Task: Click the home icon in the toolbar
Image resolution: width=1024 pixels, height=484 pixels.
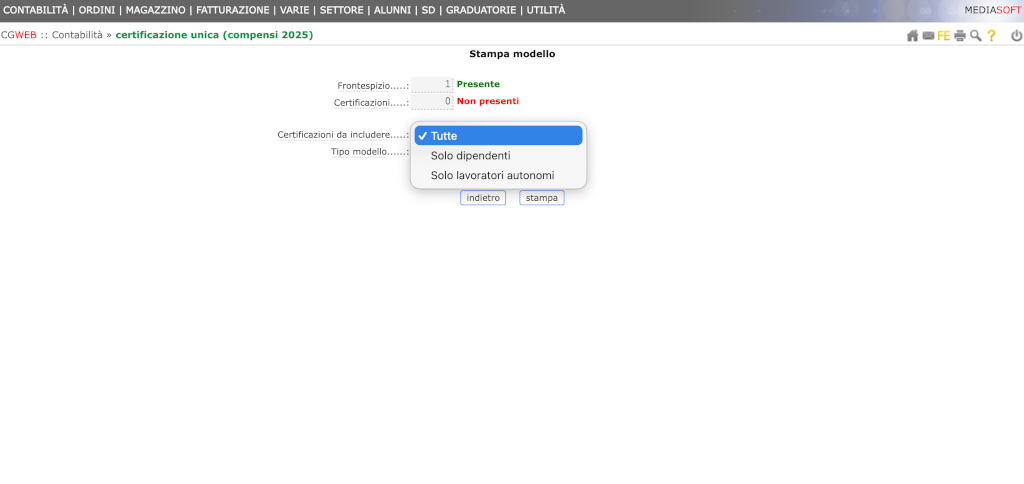Action: pos(912,36)
